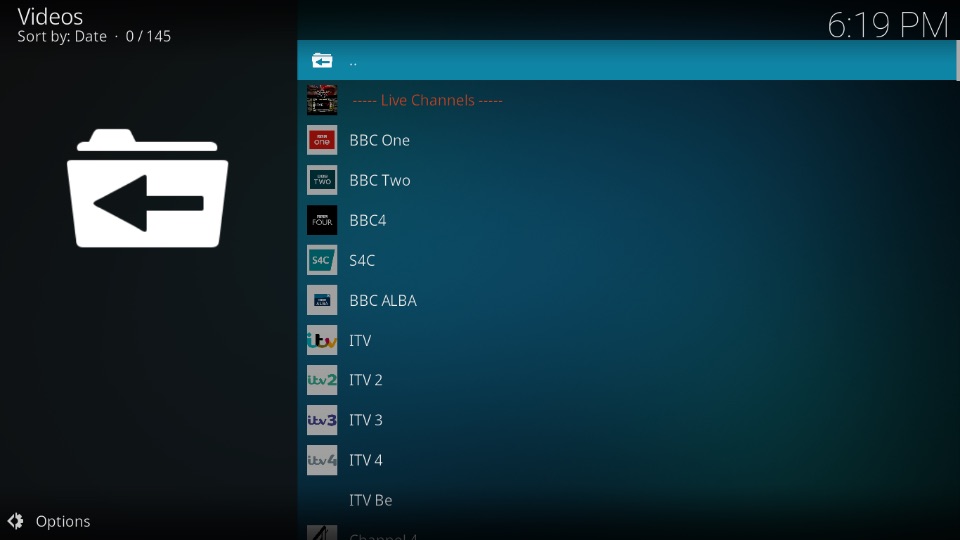This screenshot has width=960, height=540.
Task: Click the BBC Four black logo
Action: [x=322, y=220]
